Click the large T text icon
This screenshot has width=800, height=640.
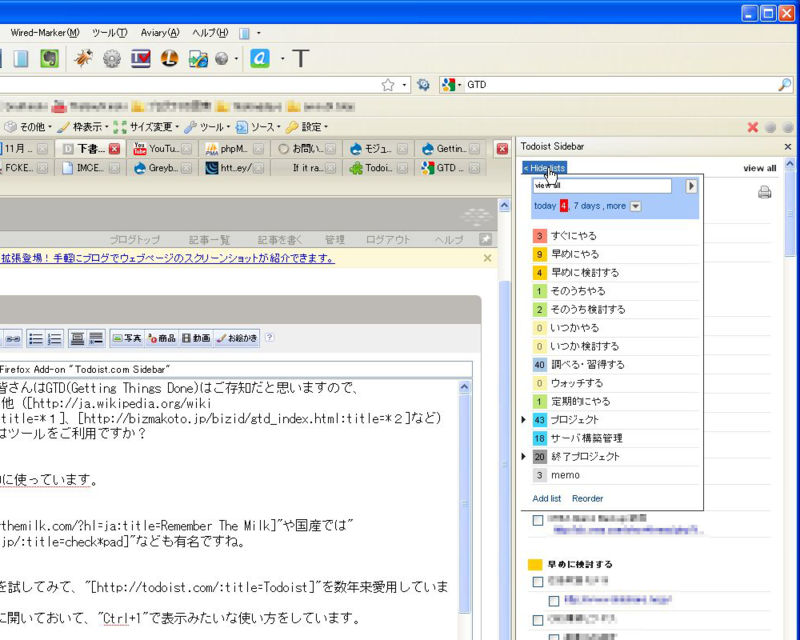pyautogui.click(x=301, y=59)
